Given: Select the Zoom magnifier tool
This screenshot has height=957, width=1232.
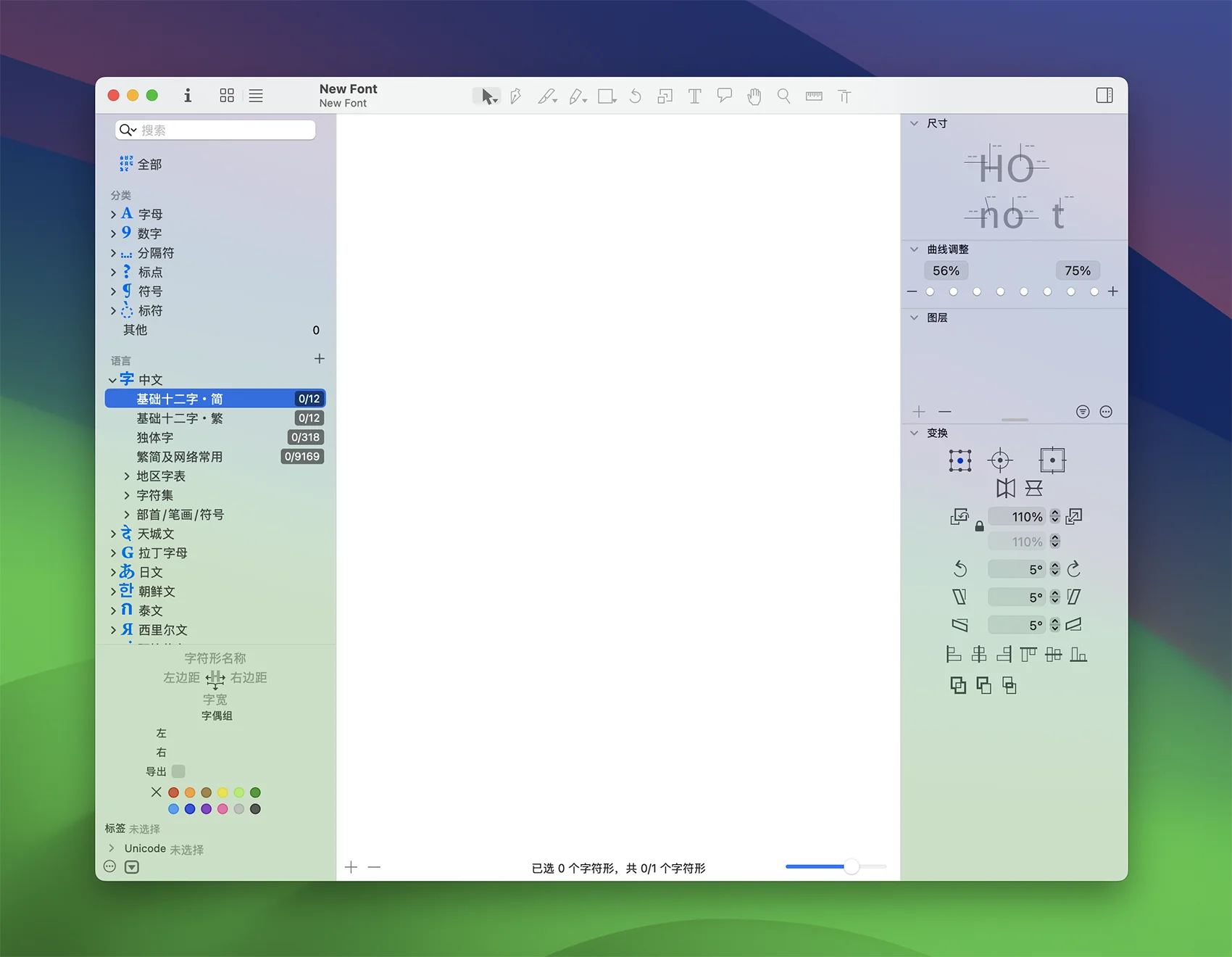Looking at the screenshot, I should pyautogui.click(x=783, y=96).
